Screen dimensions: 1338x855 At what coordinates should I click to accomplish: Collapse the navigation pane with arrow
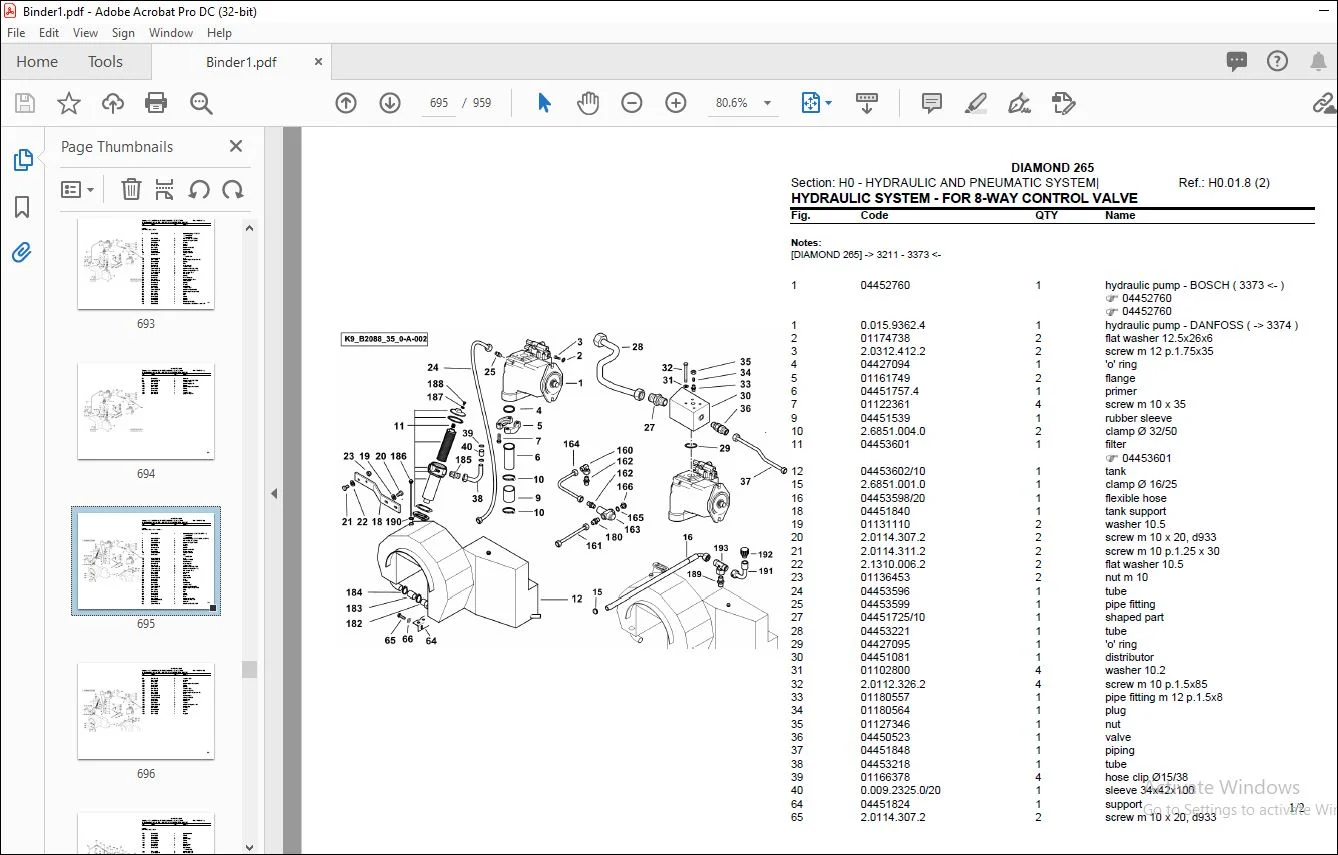click(x=274, y=493)
